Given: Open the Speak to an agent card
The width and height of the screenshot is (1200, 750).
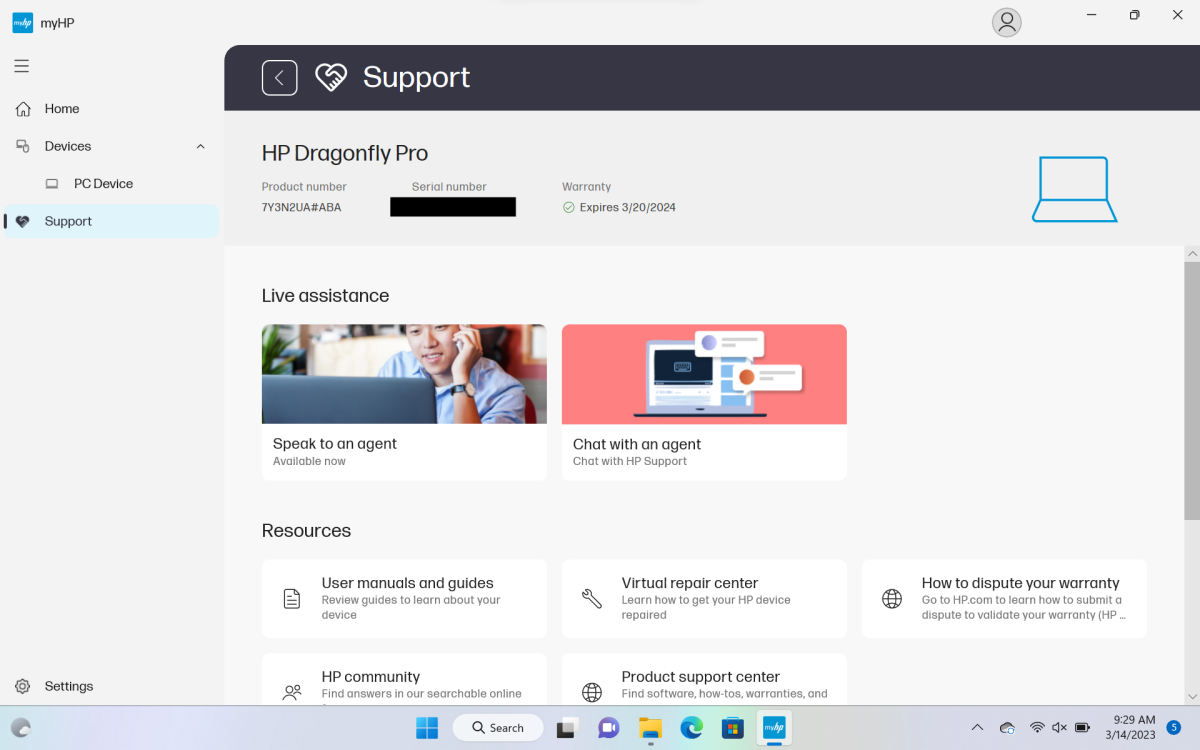Looking at the screenshot, I should (x=404, y=402).
